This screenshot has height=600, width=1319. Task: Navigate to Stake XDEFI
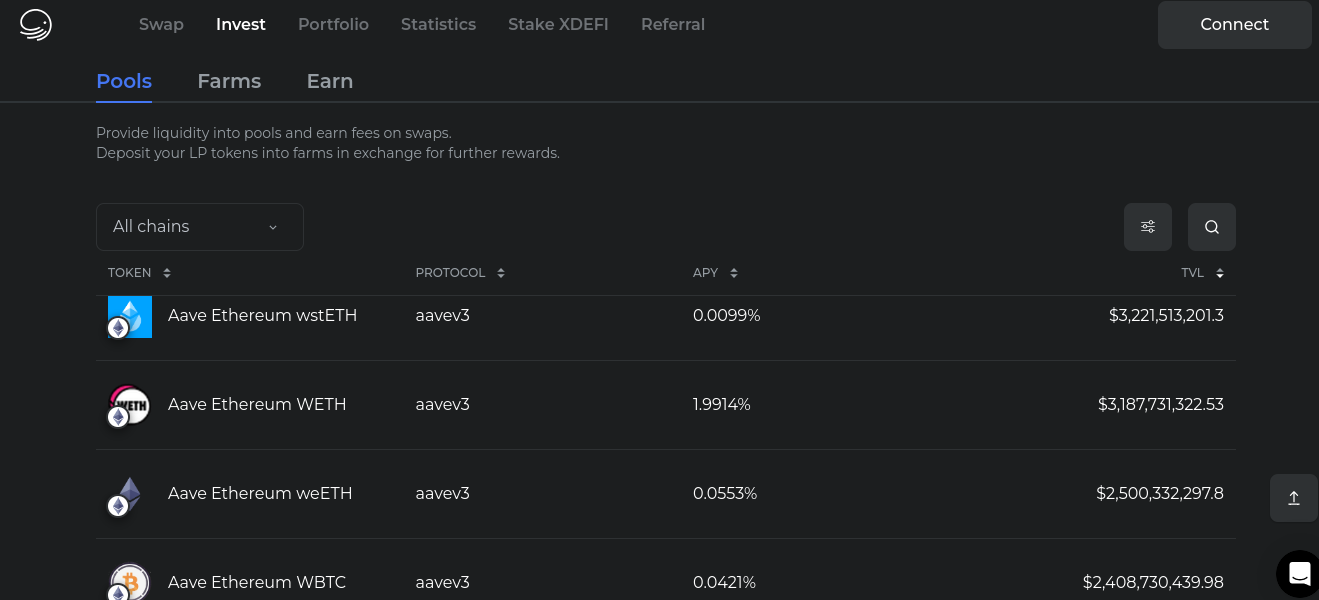click(x=558, y=24)
